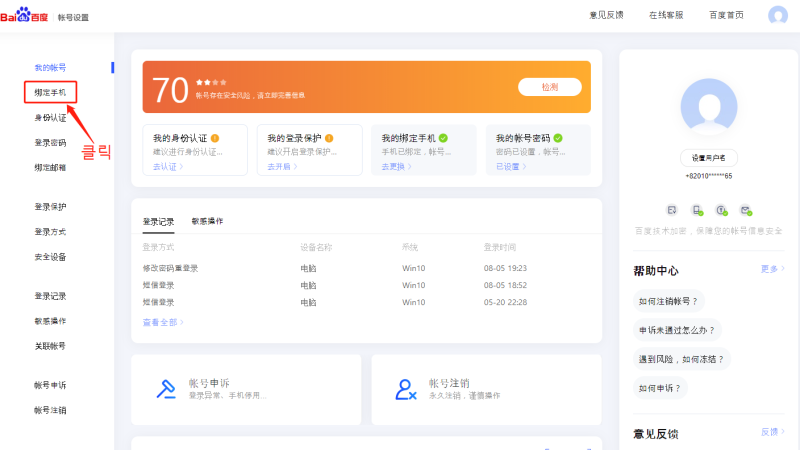The width and height of the screenshot is (800, 450).
Task: Open help topic 申诉未通过怎么办？
Action: point(677,330)
